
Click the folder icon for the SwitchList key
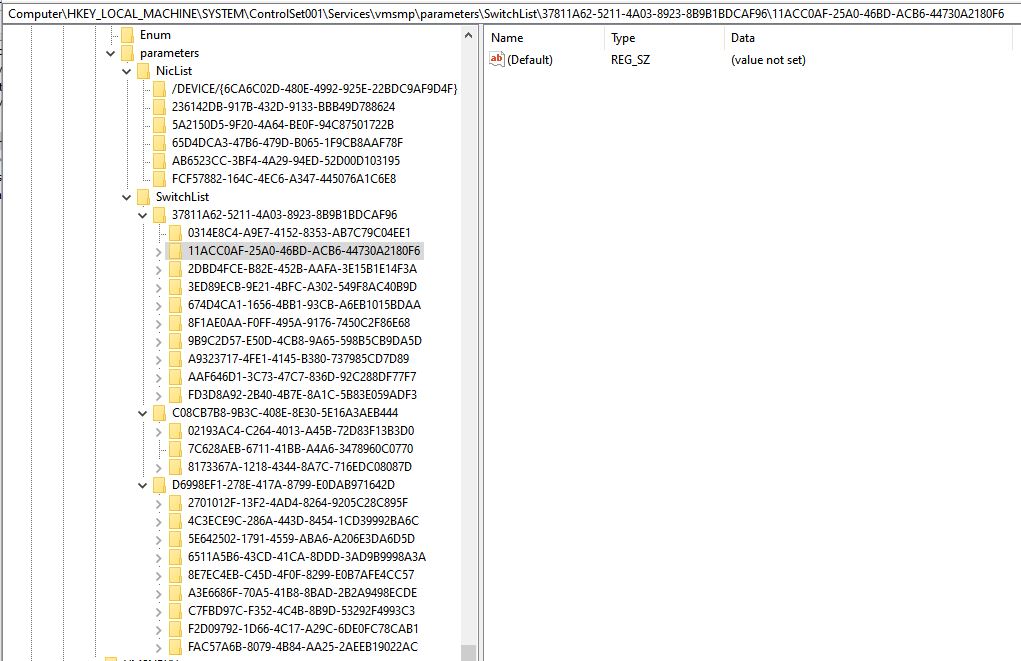(x=143, y=196)
